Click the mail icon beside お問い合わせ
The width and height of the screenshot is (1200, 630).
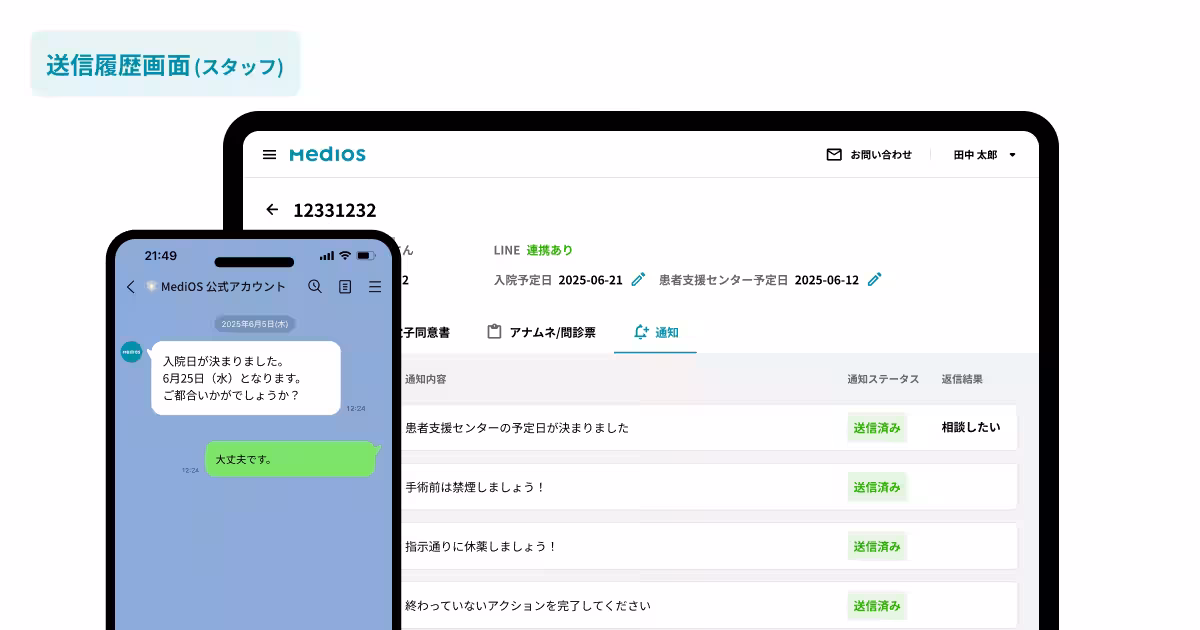(834, 154)
